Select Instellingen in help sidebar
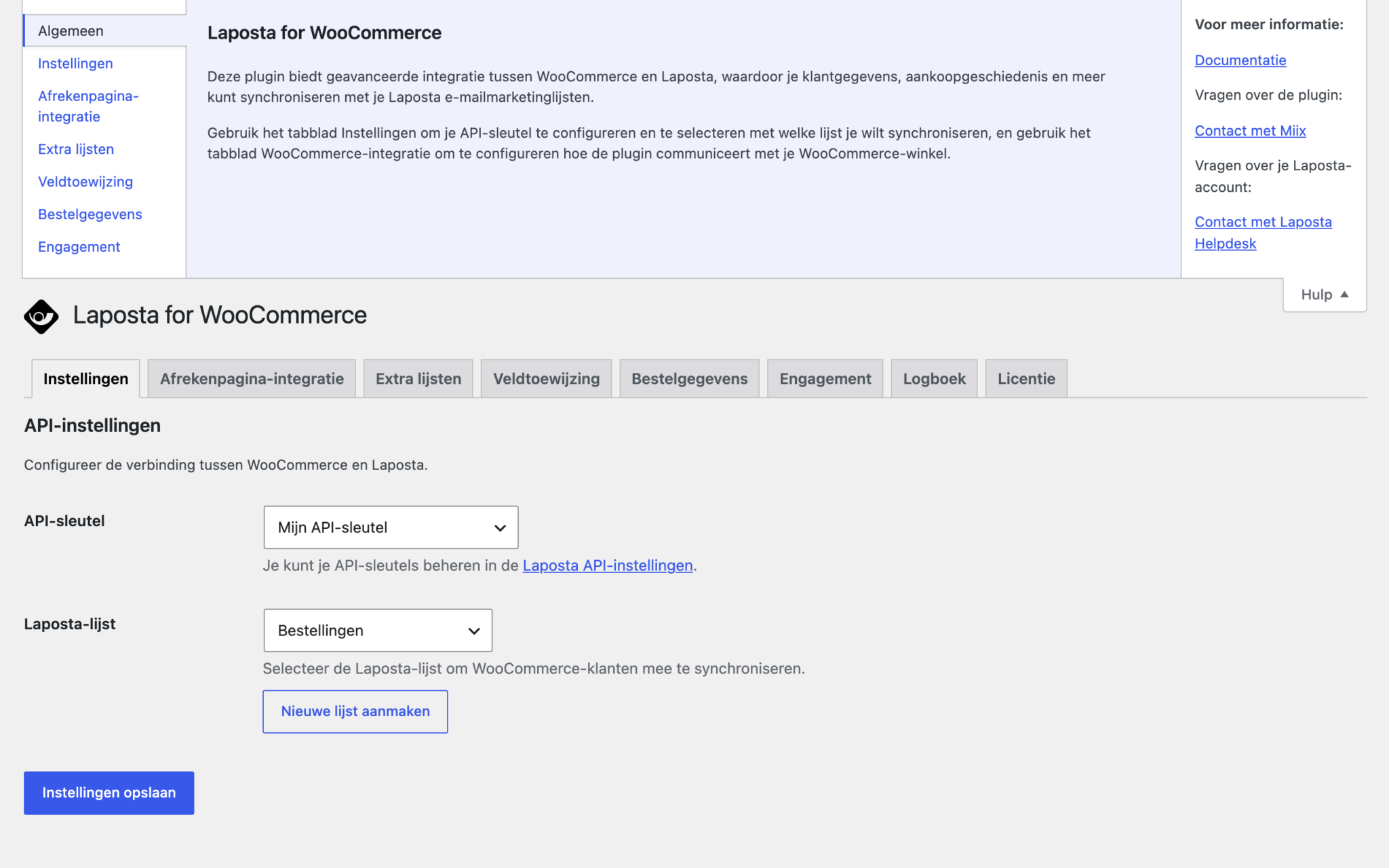 [75, 64]
